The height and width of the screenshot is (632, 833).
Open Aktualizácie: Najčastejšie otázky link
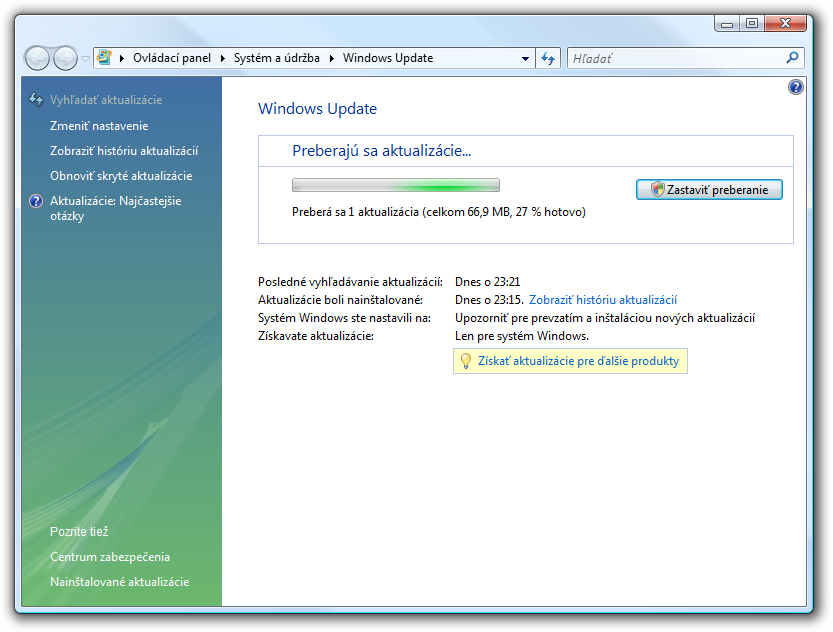coord(116,208)
